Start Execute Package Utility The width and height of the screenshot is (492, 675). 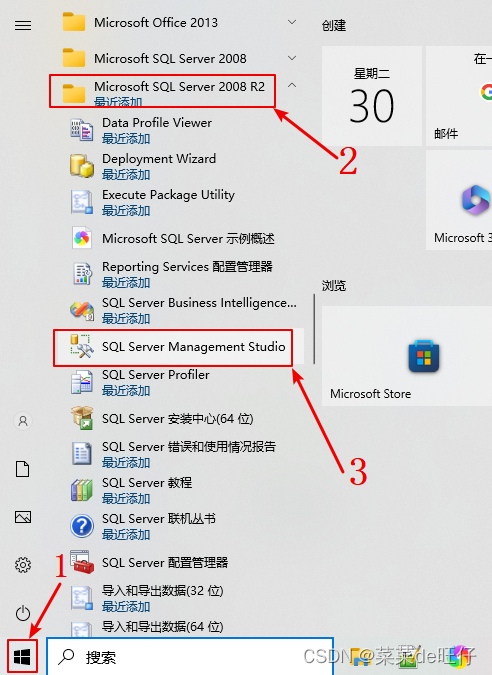(x=179, y=202)
